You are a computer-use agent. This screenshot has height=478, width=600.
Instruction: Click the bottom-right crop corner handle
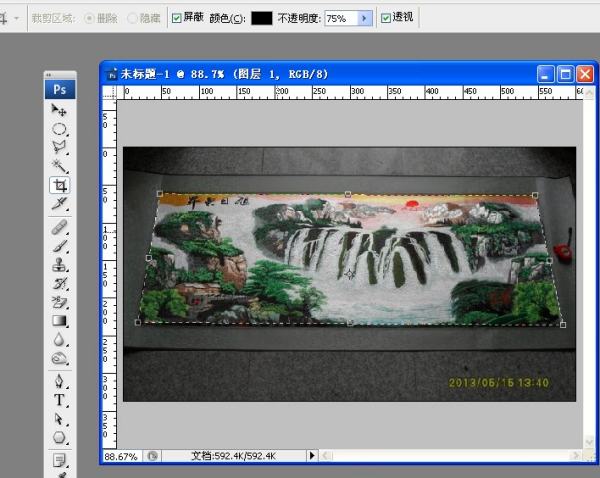point(563,325)
